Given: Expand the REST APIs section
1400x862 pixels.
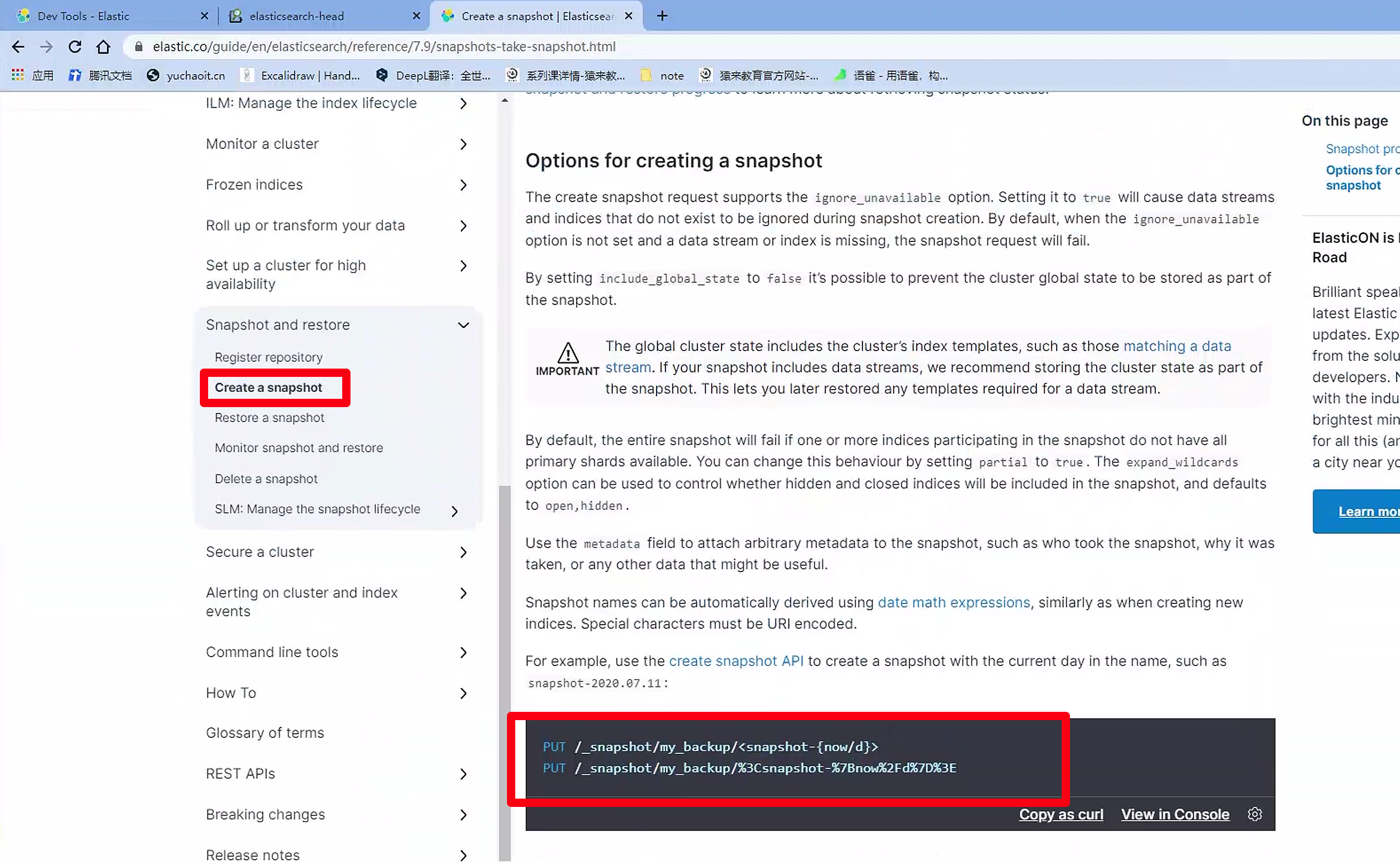Looking at the screenshot, I should coord(464,774).
